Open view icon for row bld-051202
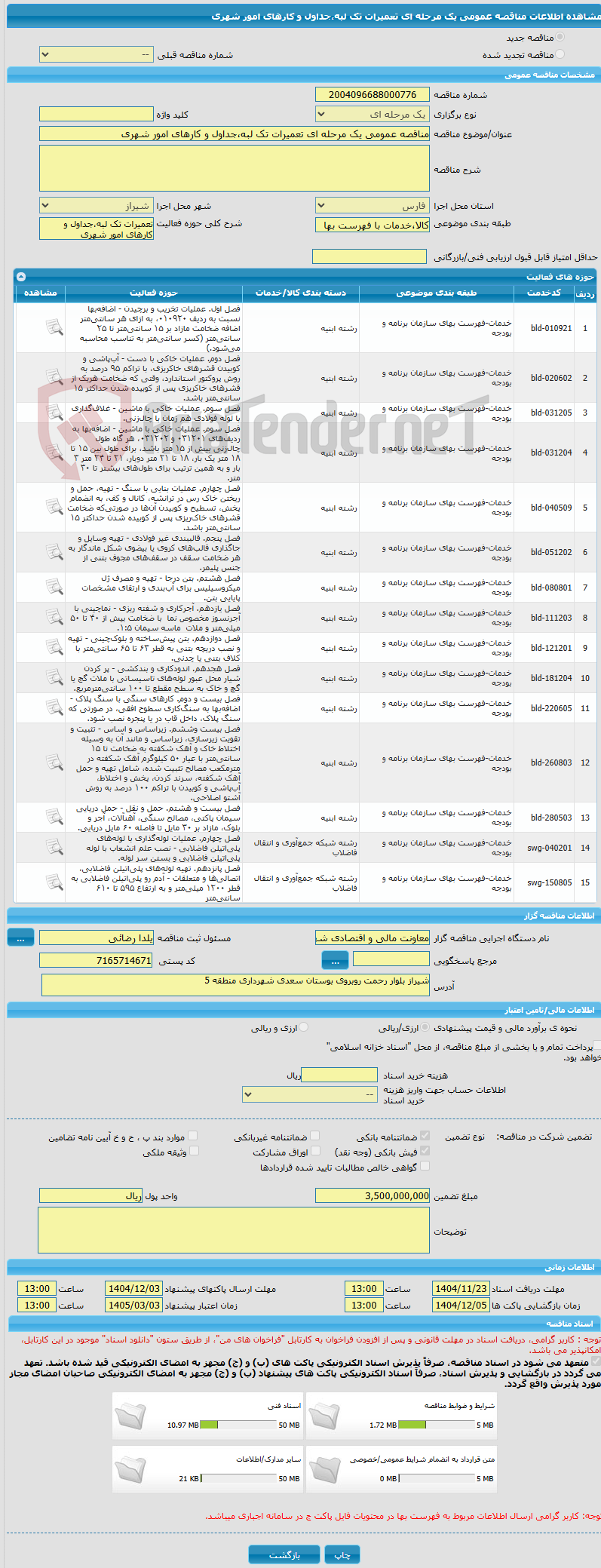 [54, 552]
